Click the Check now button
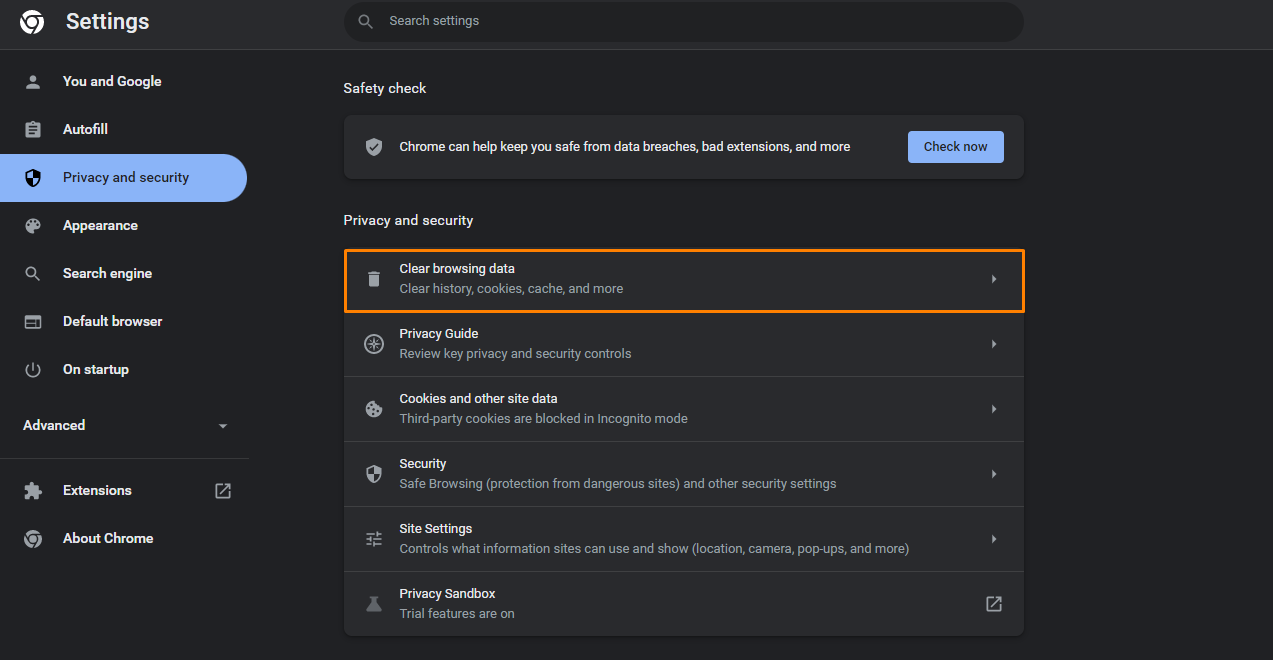 pyautogui.click(x=955, y=147)
